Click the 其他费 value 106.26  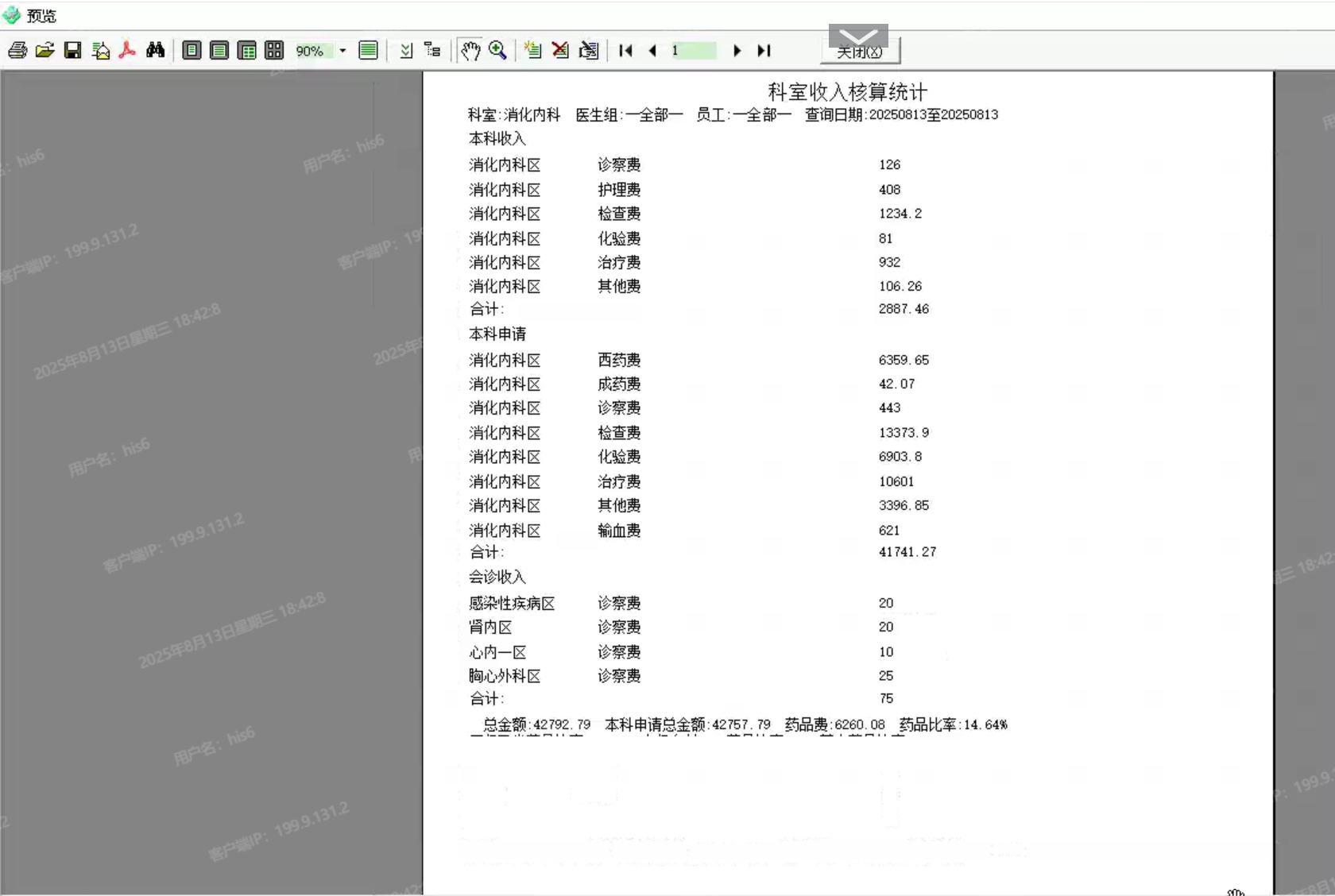(900, 287)
